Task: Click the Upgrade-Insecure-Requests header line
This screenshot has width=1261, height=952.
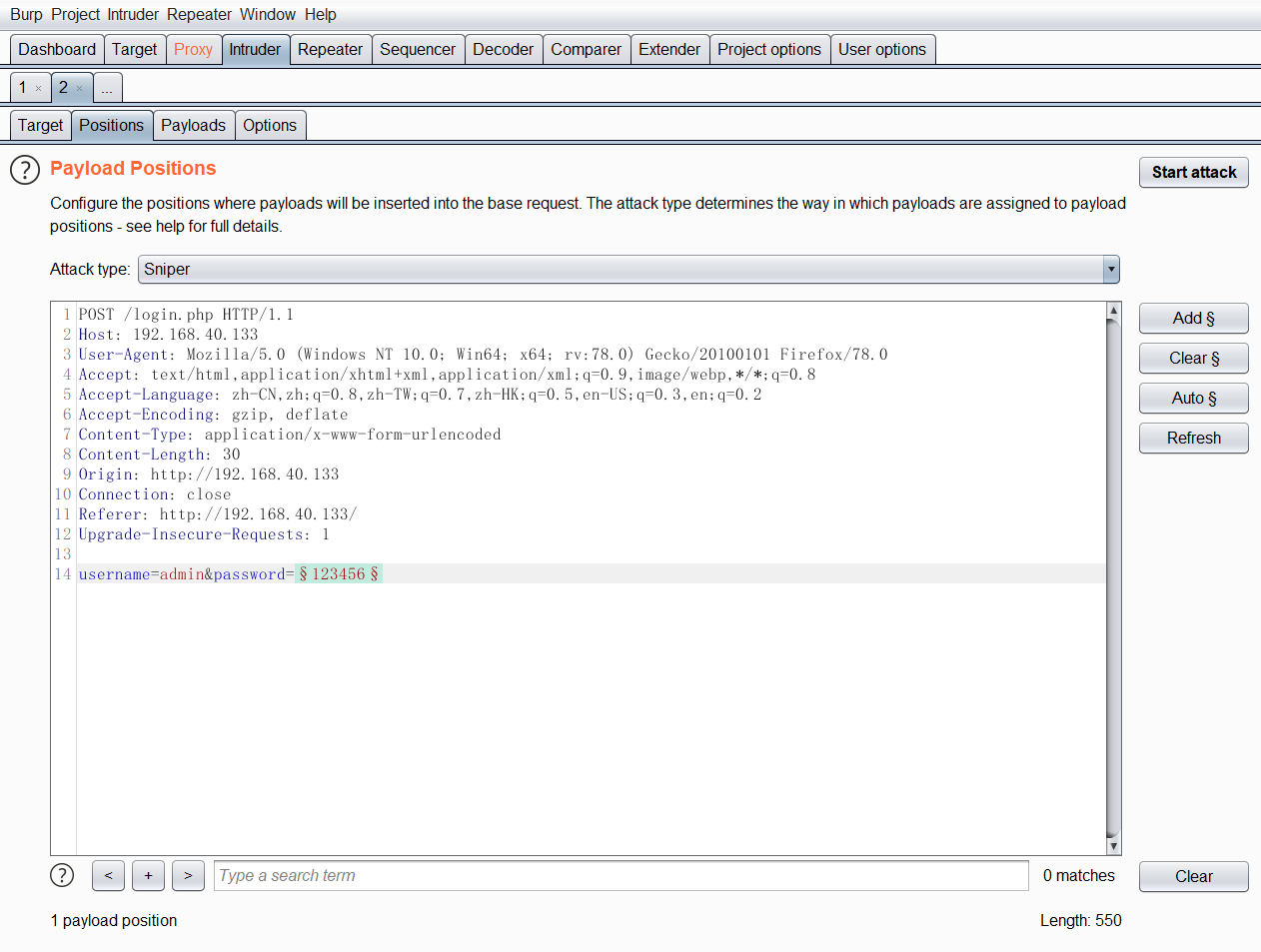Action: (x=204, y=533)
